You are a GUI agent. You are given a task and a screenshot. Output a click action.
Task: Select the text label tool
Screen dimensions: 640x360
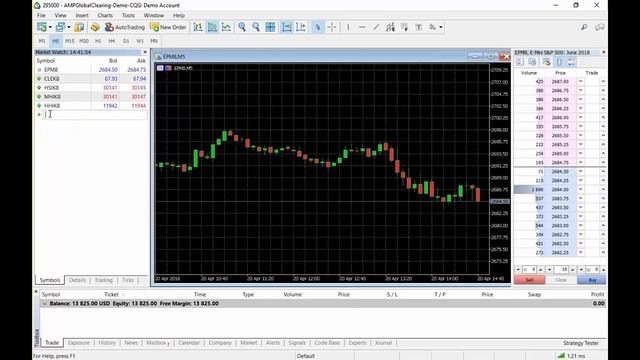coord(418,27)
